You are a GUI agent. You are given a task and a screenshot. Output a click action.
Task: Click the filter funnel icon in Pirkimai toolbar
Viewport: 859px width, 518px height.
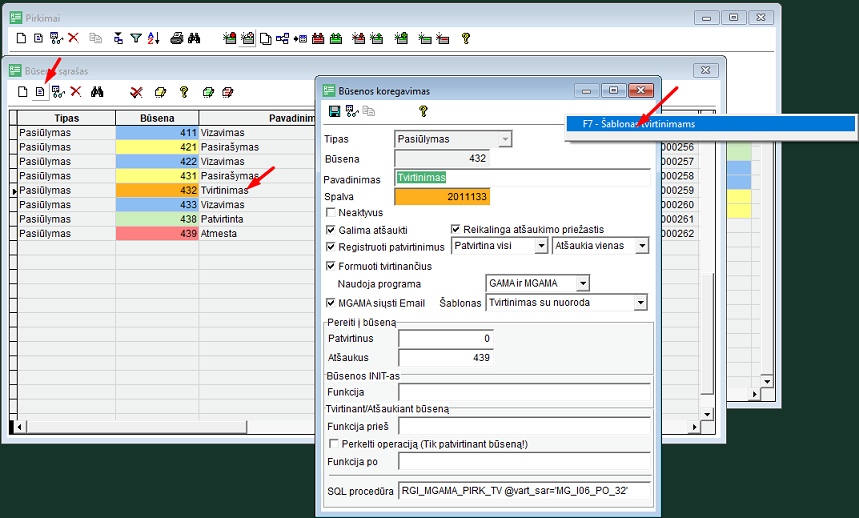click(x=135, y=39)
